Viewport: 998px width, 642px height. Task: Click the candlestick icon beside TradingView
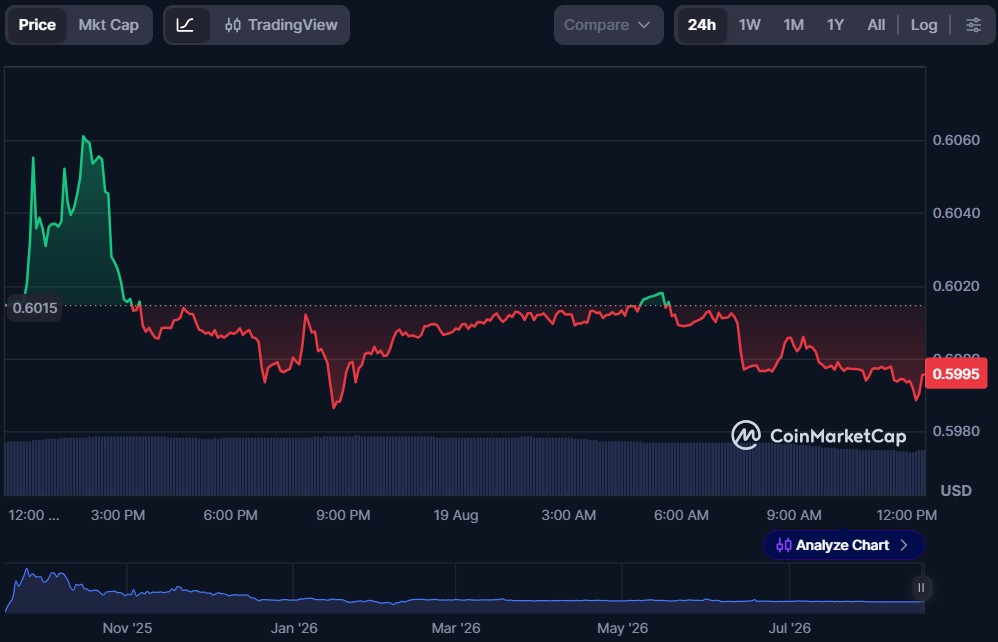(233, 25)
